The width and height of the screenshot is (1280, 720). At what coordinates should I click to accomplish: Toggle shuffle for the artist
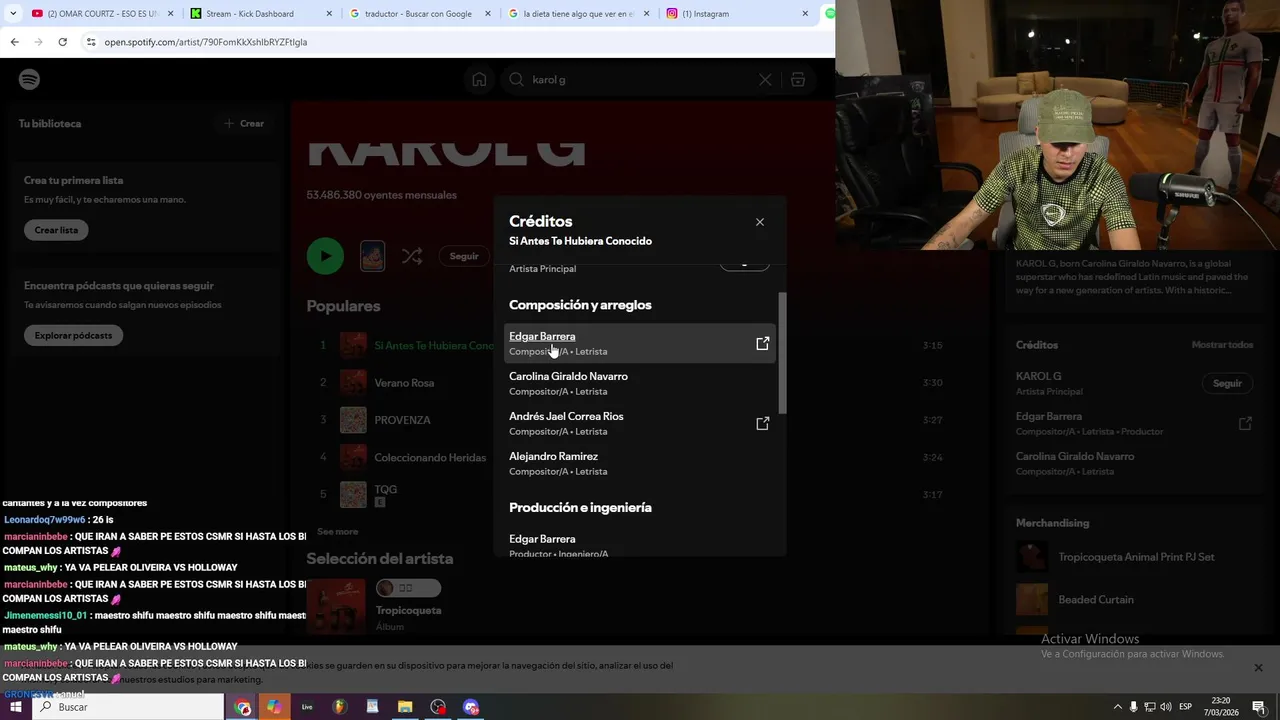tap(411, 256)
